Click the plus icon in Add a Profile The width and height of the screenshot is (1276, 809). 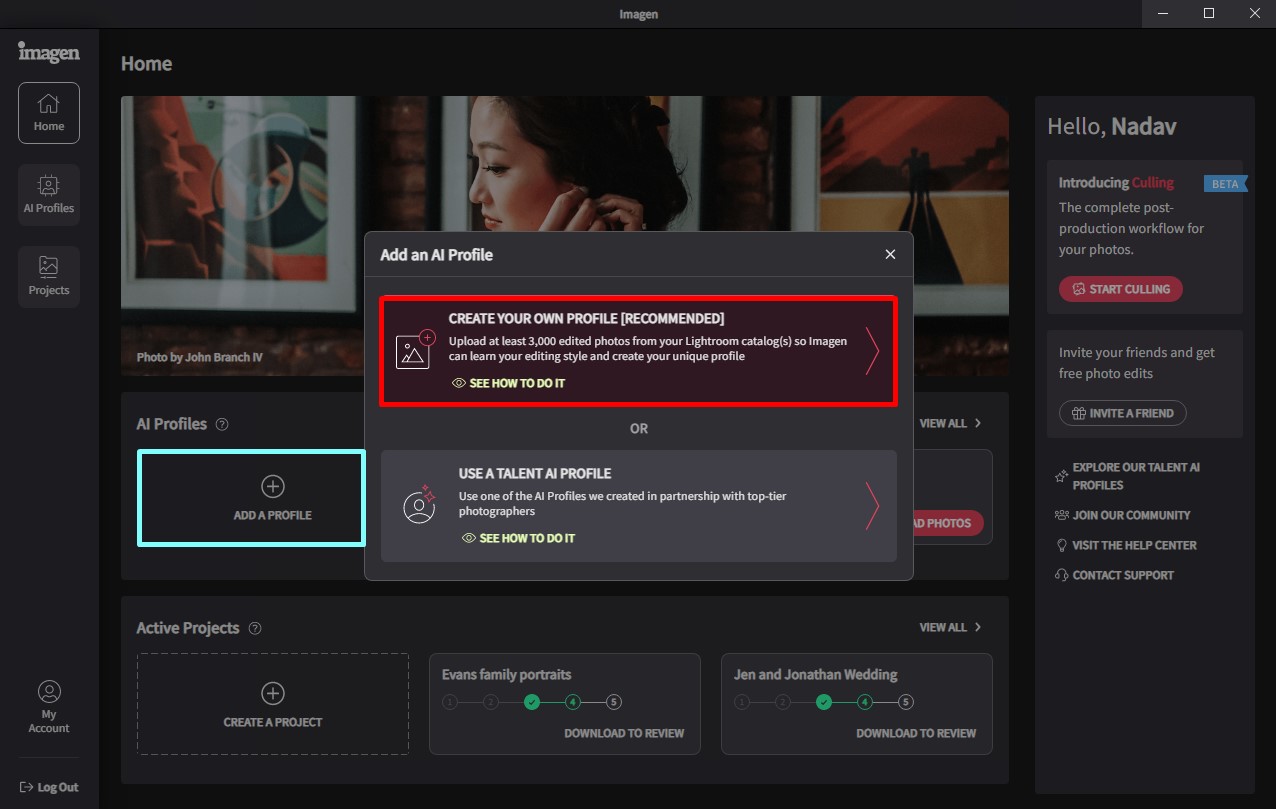tap(273, 486)
